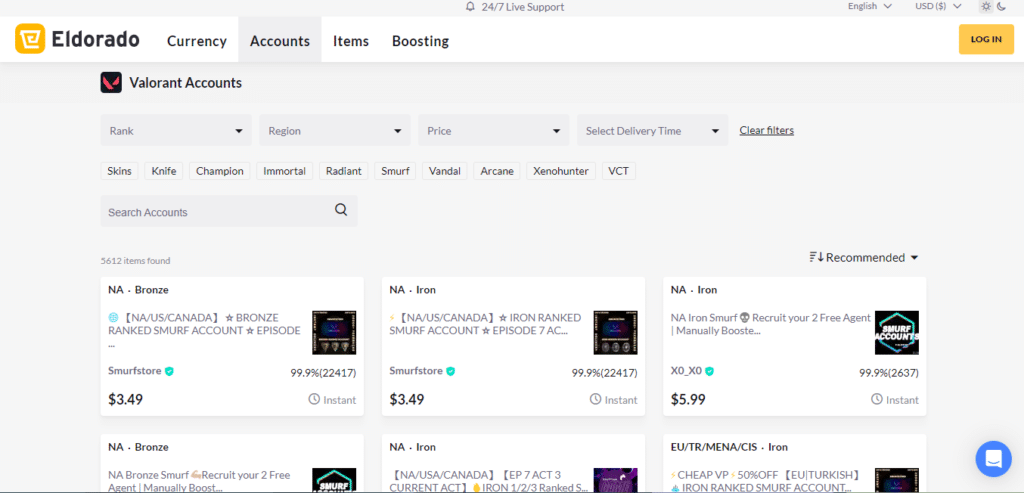This screenshot has height=493, width=1024.
Task: Open NA Iron Smurf Recruit listing title
Action: pyautogui.click(x=771, y=324)
